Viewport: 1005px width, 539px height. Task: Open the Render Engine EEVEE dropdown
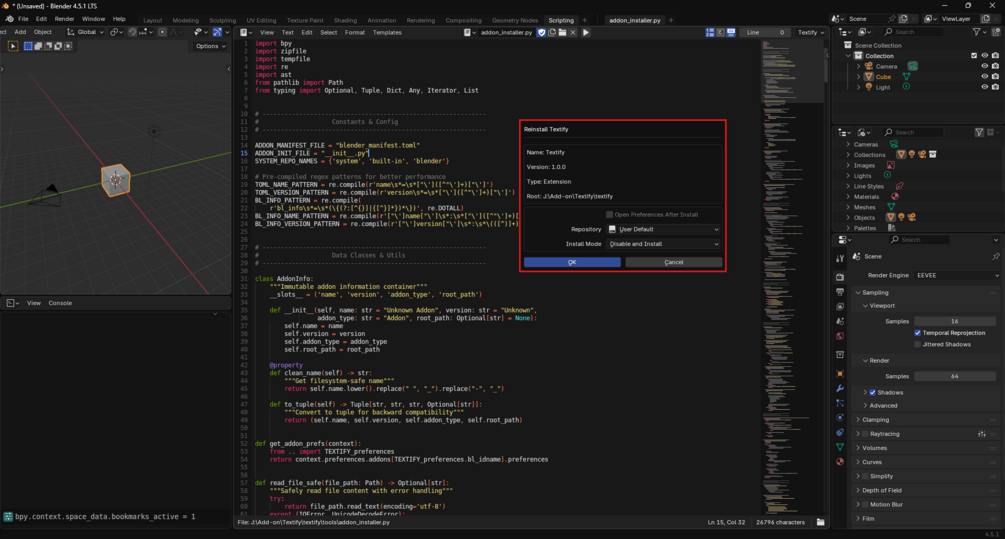point(958,276)
